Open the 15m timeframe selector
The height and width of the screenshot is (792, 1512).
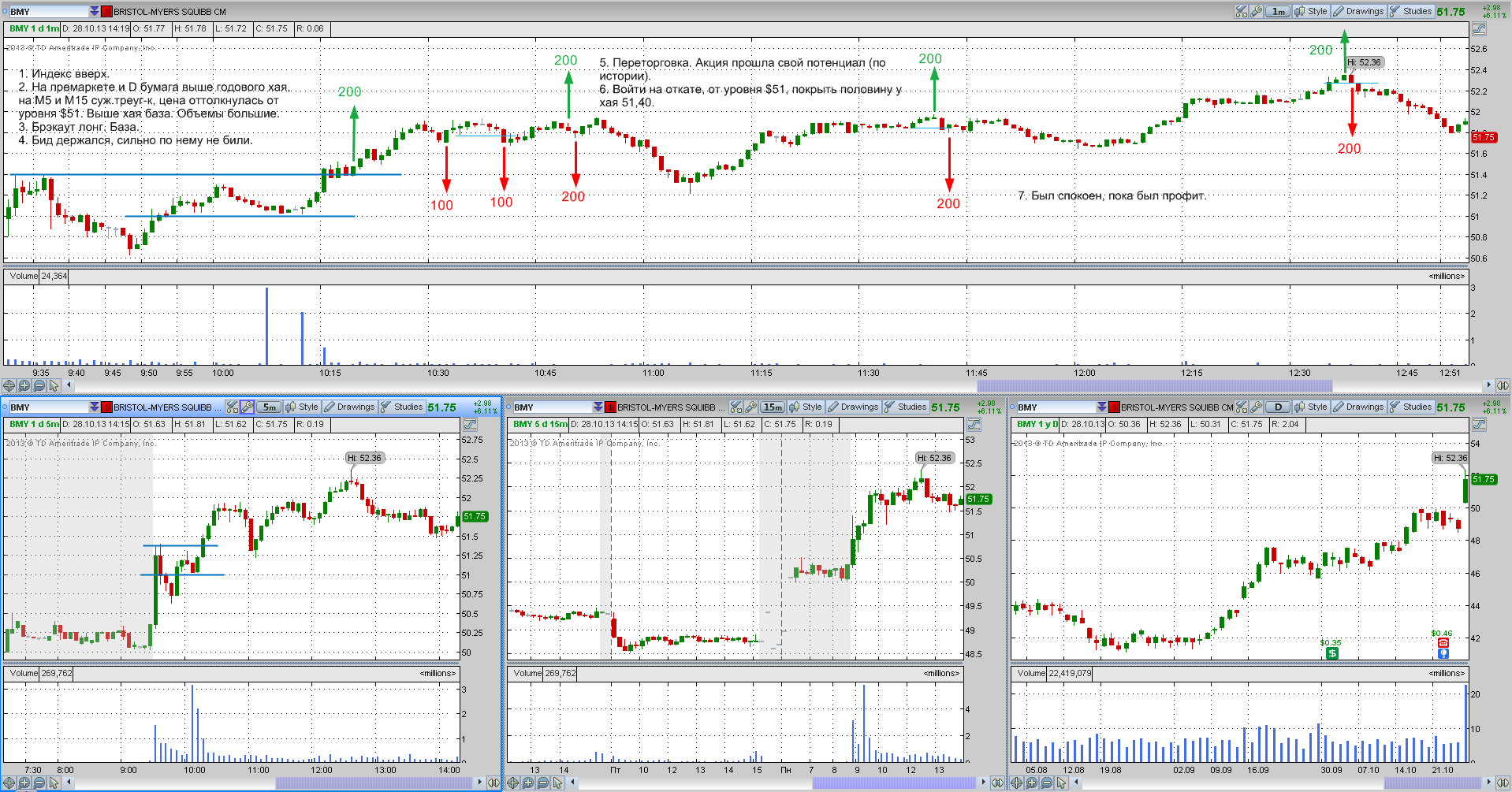pyautogui.click(x=773, y=407)
